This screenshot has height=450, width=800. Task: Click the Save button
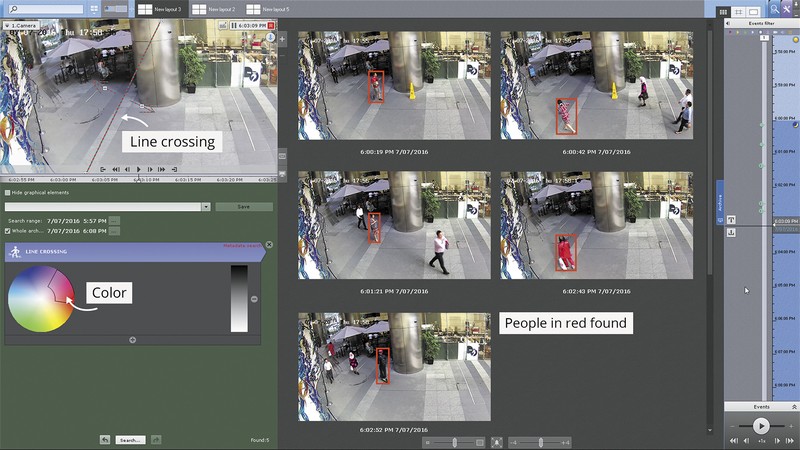tap(244, 207)
